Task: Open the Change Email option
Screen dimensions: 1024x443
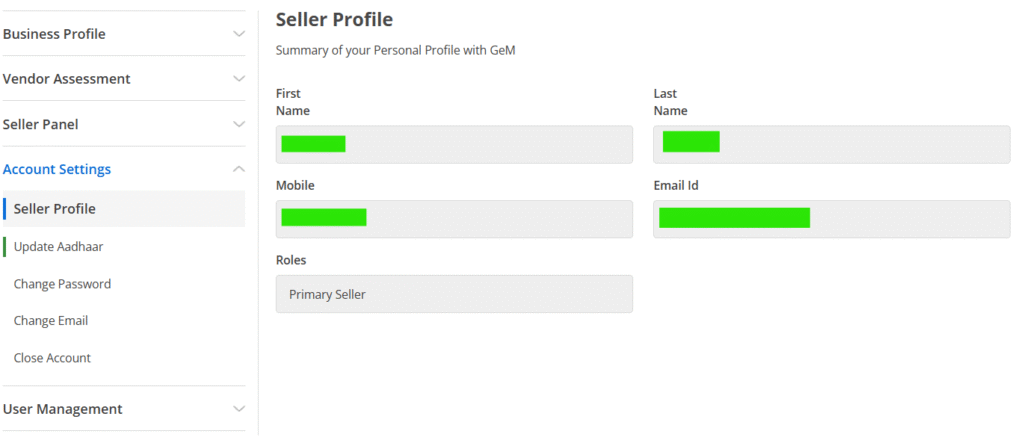Action: [51, 321]
